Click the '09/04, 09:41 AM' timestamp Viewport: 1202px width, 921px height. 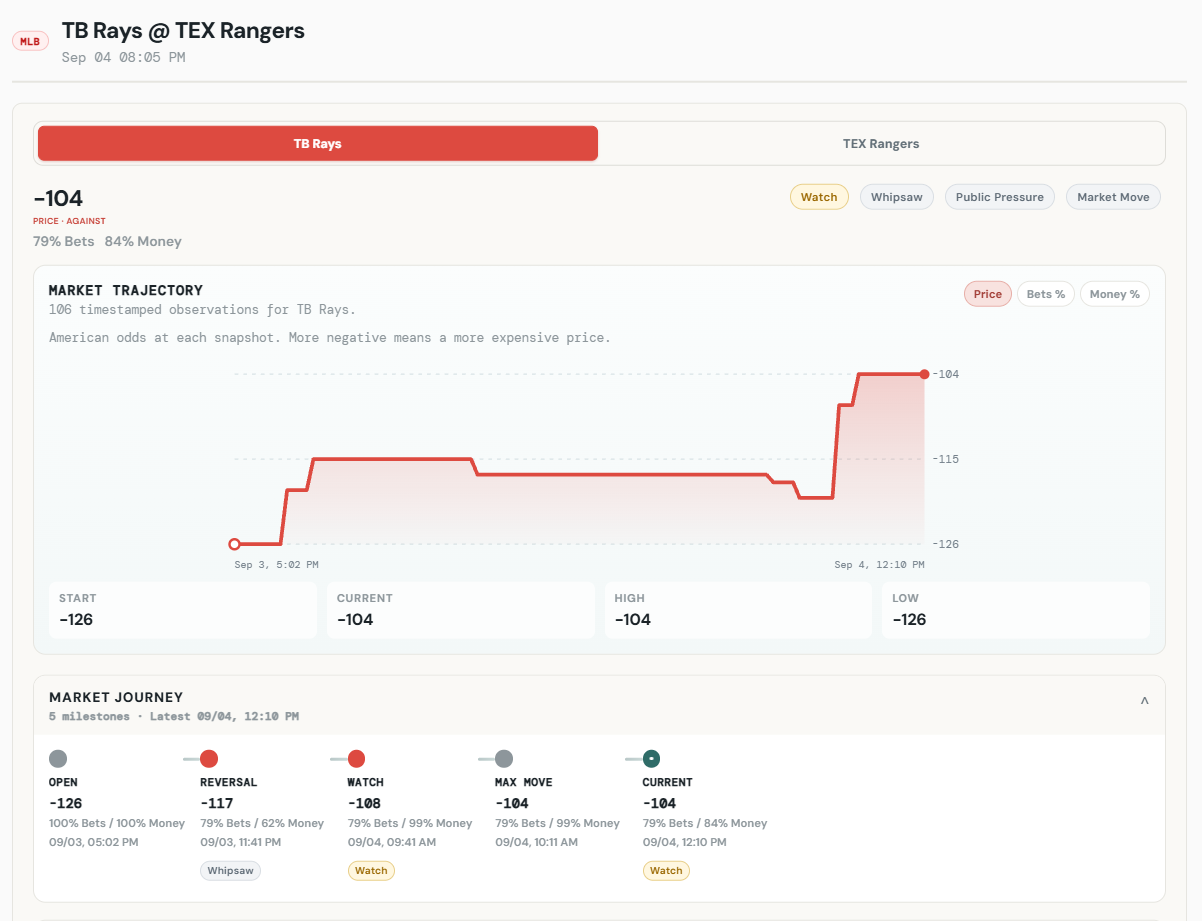(x=392, y=842)
